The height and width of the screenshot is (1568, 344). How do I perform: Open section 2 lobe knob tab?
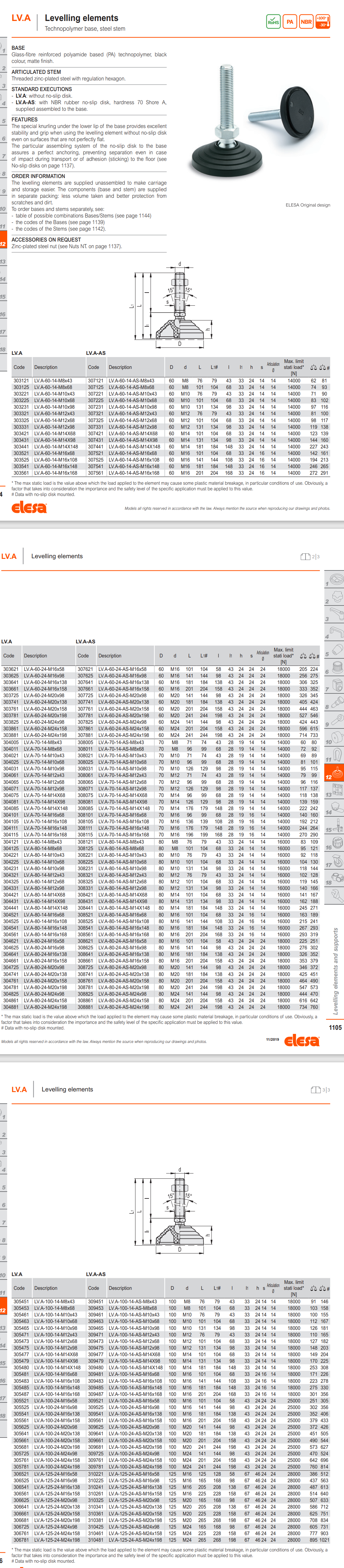(334, 596)
